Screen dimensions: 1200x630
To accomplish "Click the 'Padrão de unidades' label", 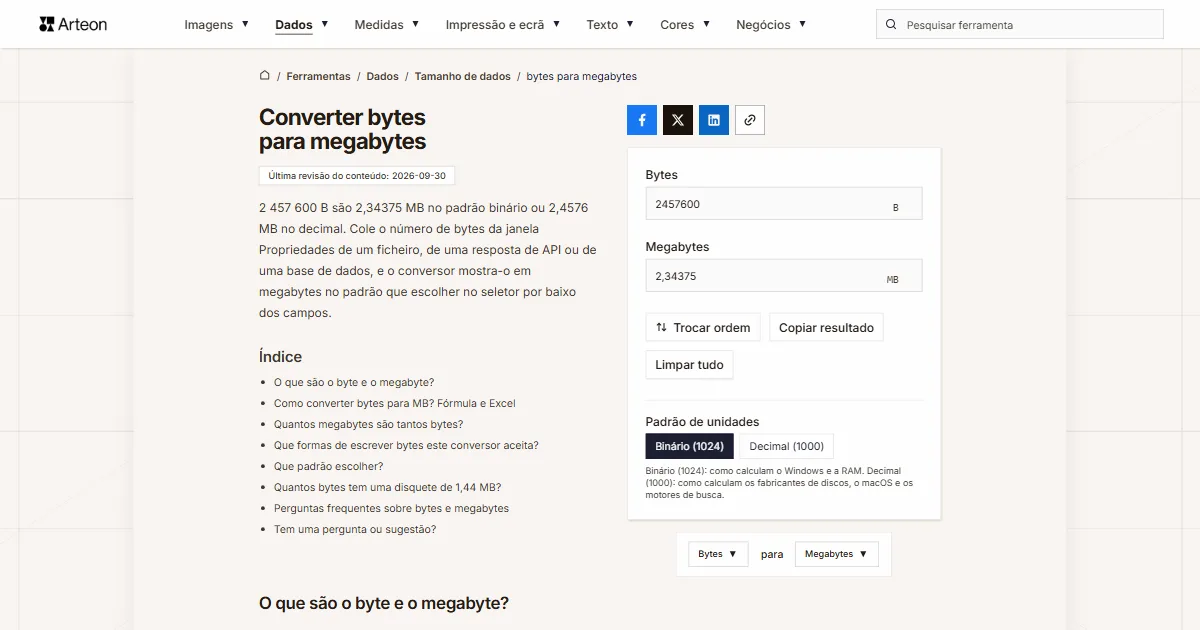I will point(702,421).
